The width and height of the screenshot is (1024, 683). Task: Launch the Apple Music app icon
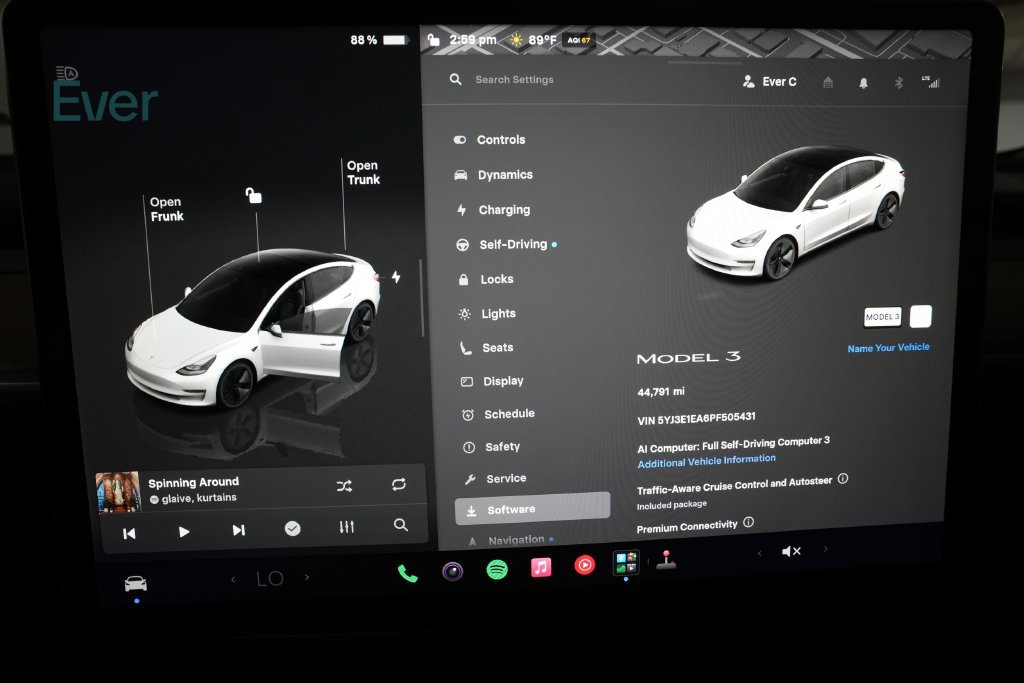pyautogui.click(x=541, y=567)
